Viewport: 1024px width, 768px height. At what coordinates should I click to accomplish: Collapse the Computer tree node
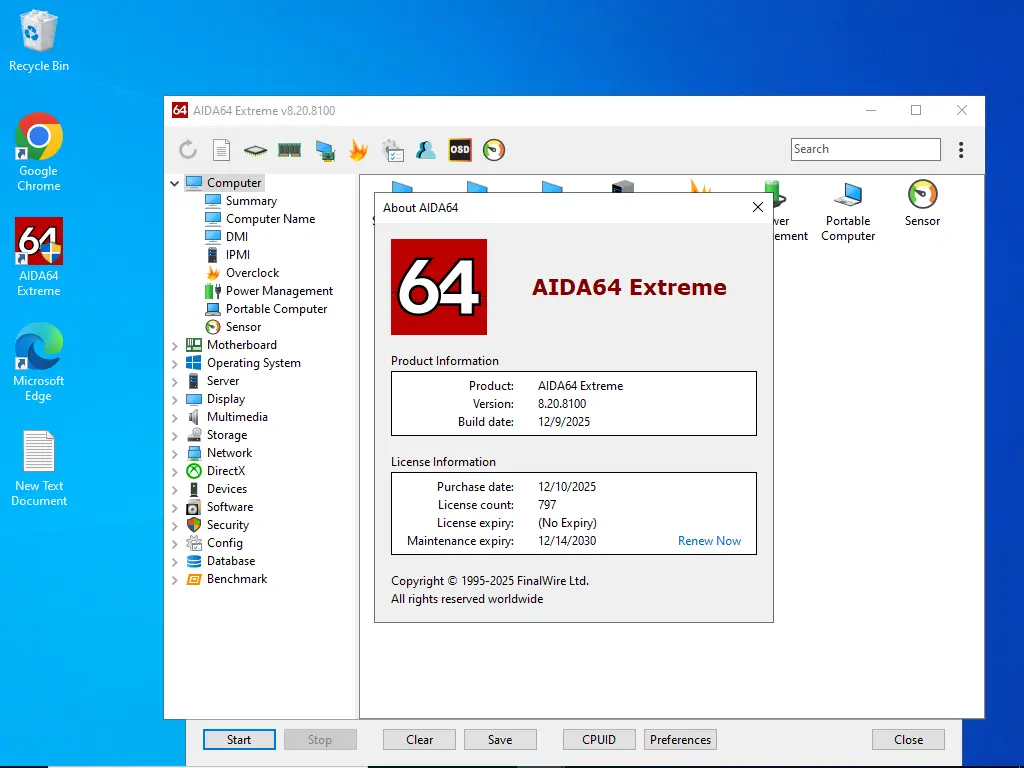[x=174, y=184]
